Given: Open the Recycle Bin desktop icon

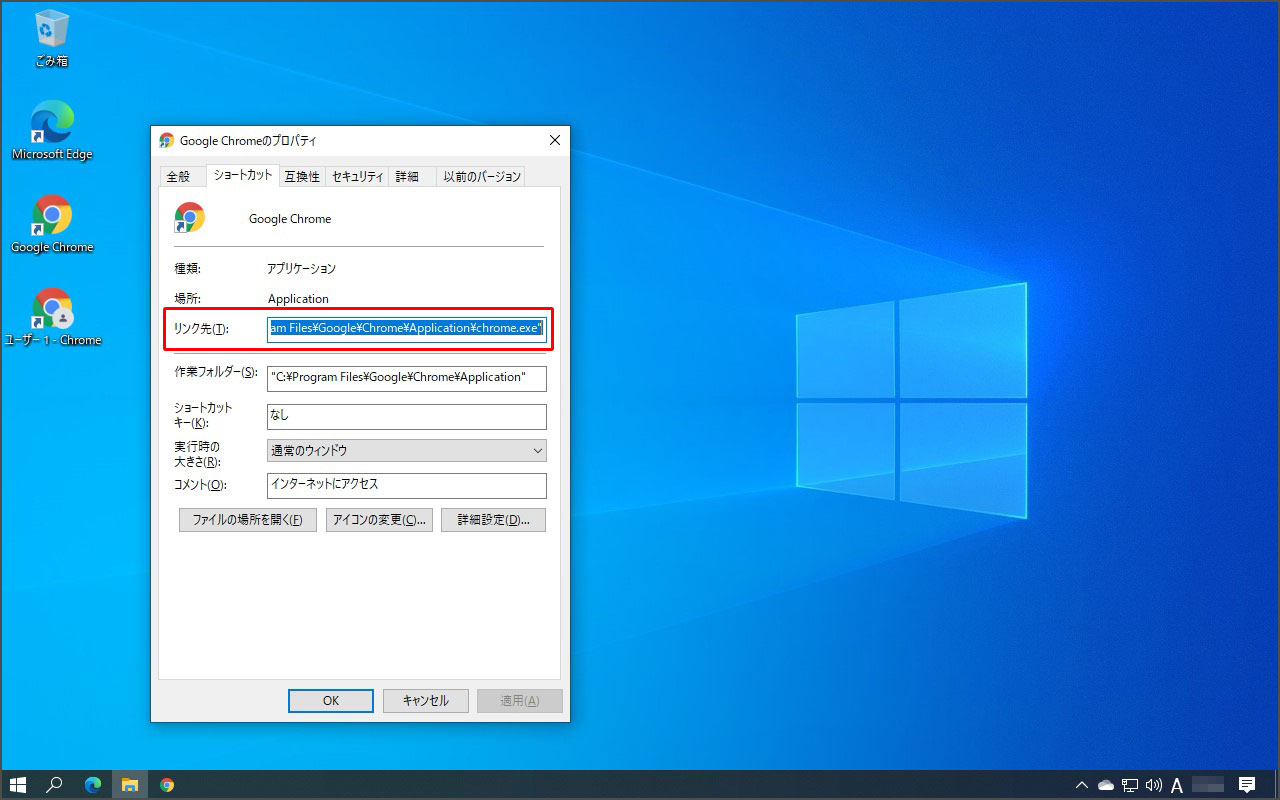Looking at the screenshot, I should [x=51, y=38].
